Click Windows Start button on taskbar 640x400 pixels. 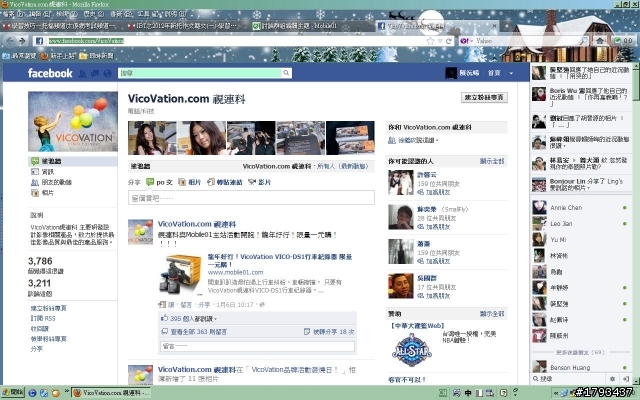click(x=13, y=393)
